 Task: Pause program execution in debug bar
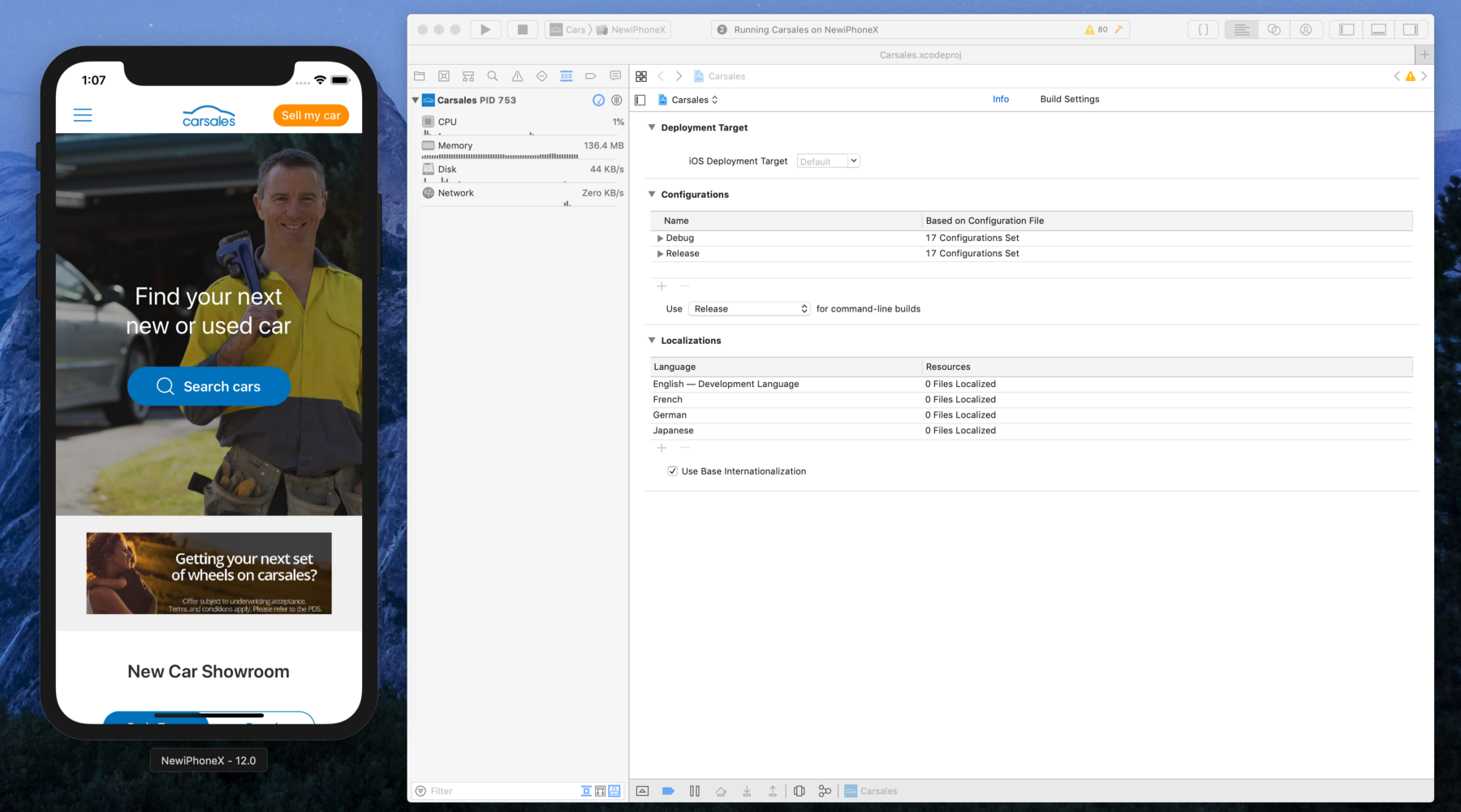click(695, 791)
